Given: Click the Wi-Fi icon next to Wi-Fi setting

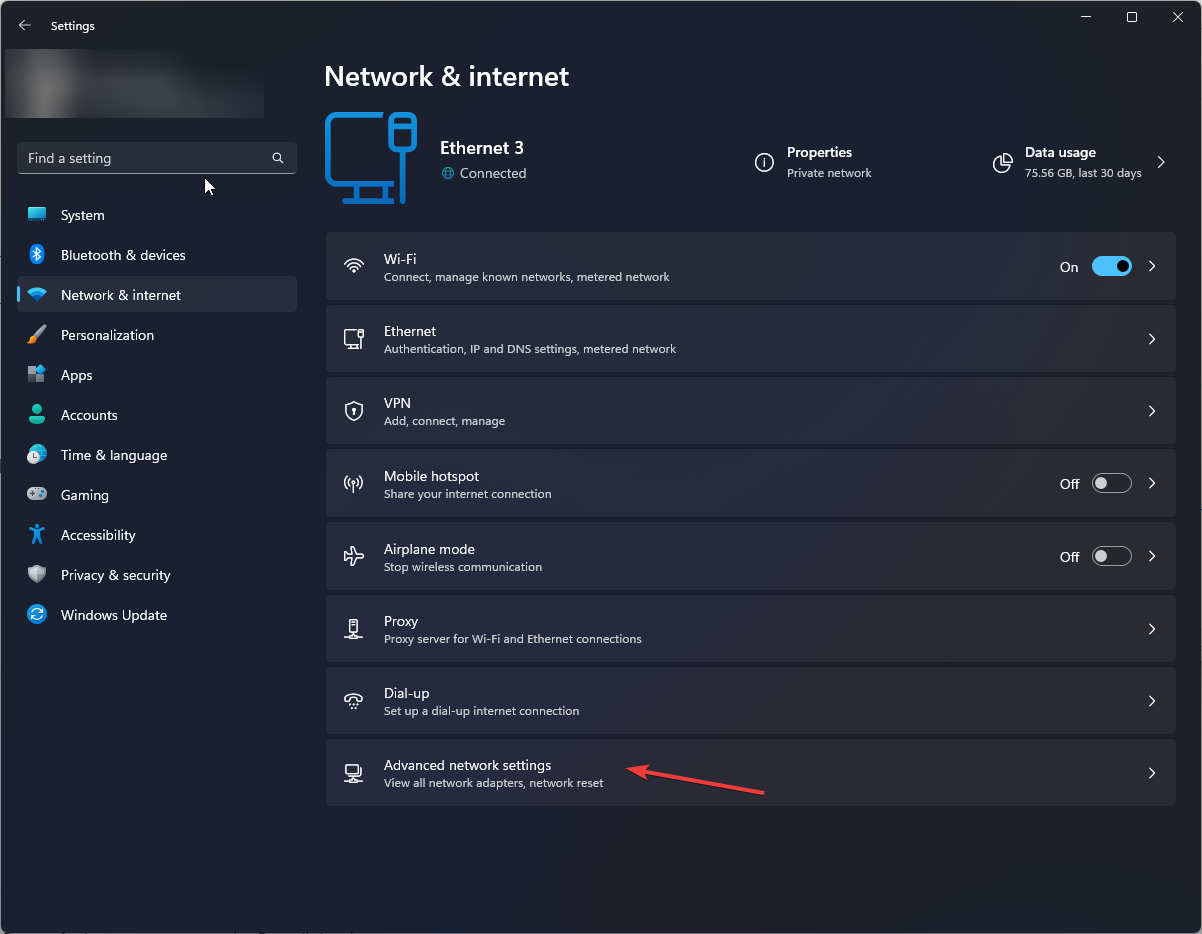Looking at the screenshot, I should [x=353, y=266].
